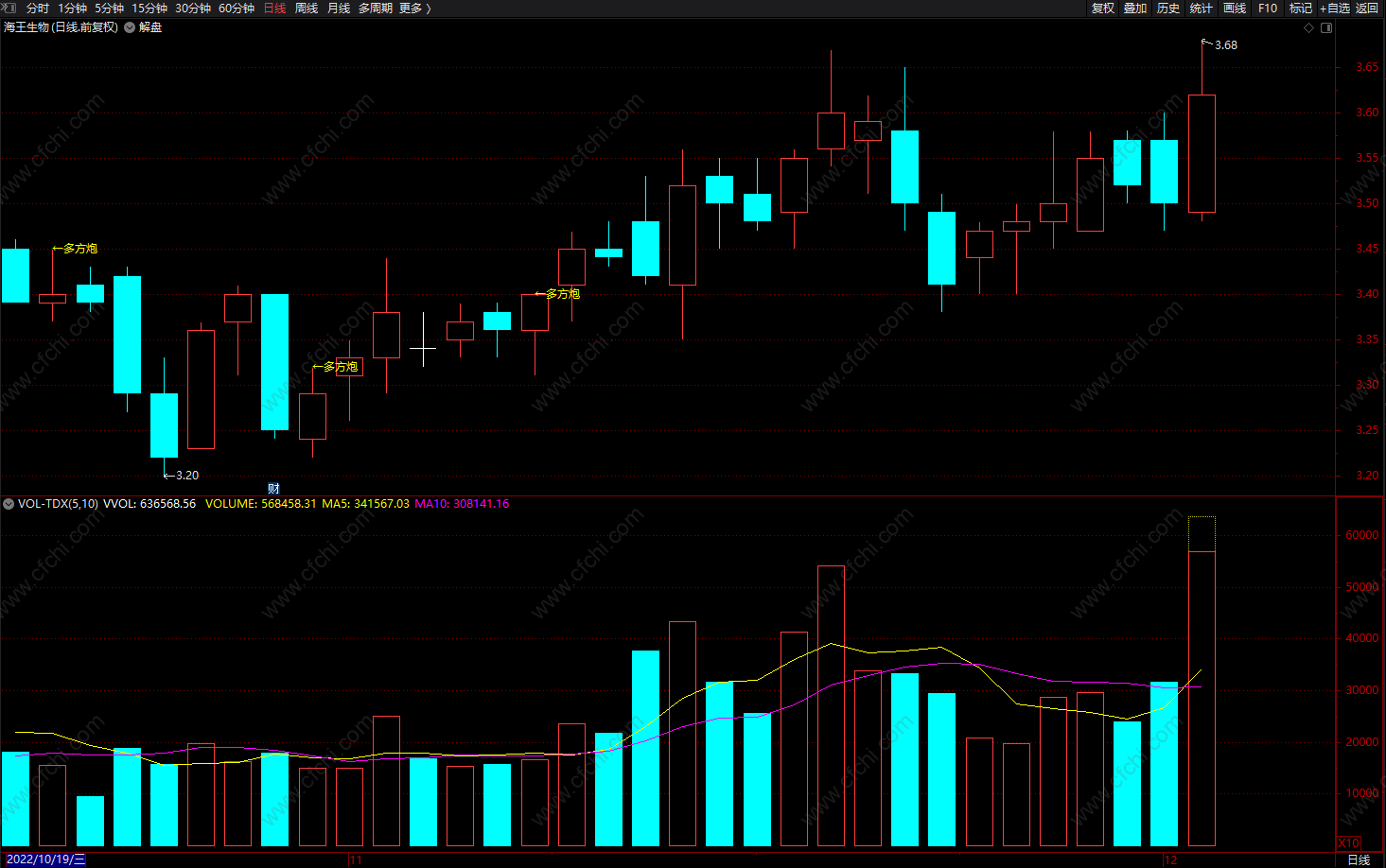1386x868 pixels.
Task: Add stock via +自选 button
Action: [1335, 8]
